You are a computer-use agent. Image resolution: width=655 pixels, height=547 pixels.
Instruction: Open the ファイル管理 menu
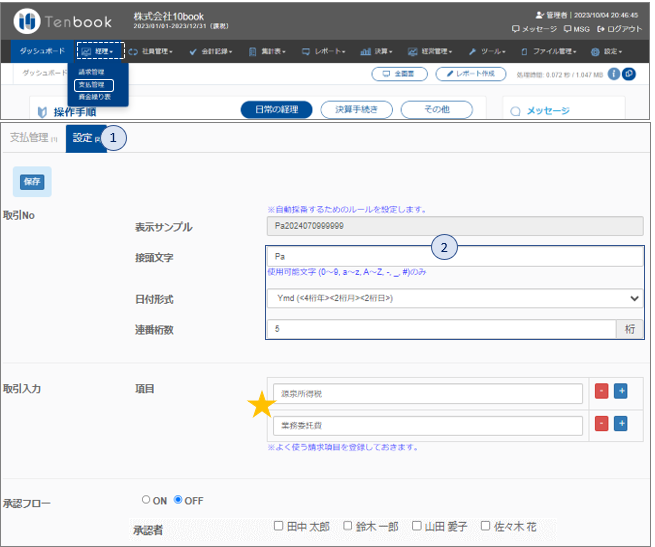(x=549, y=51)
